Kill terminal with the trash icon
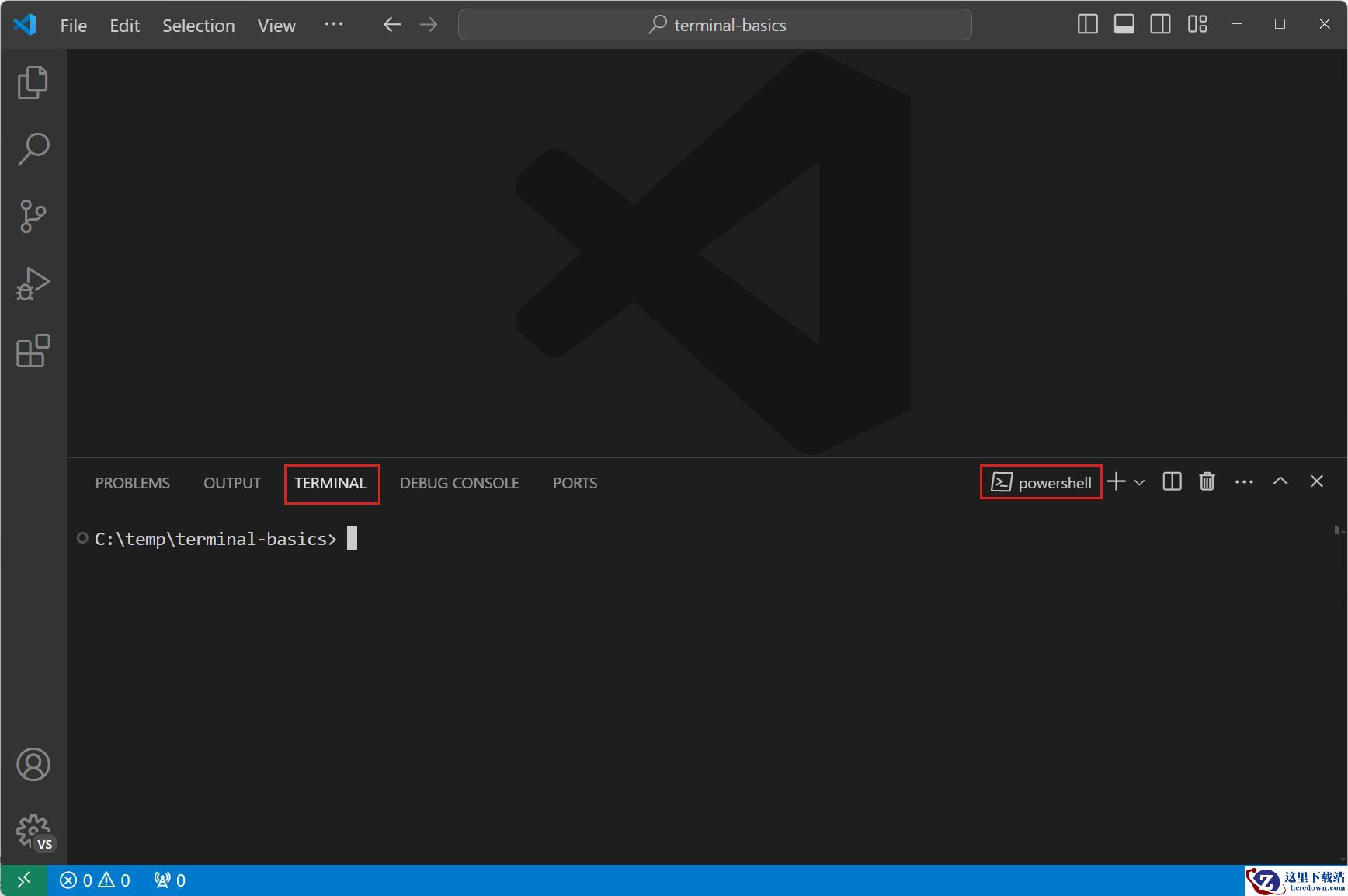The height and width of the screenshot is (896, 1348). click(1207, 482)
